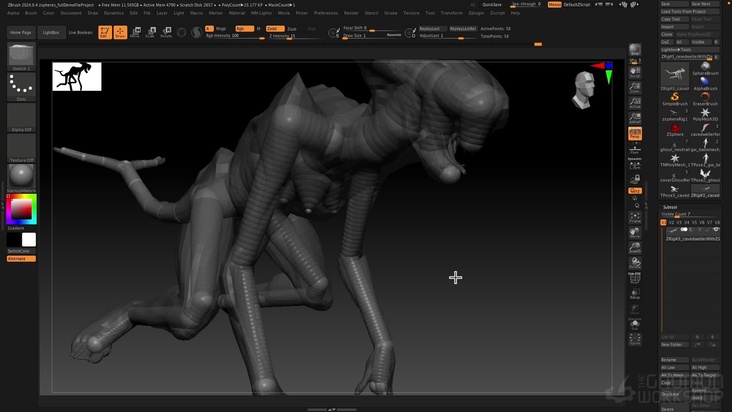The height and width of the screenshot is (412, 732).
Task: Open the Alpha menu
Action: tap(13, 13)
